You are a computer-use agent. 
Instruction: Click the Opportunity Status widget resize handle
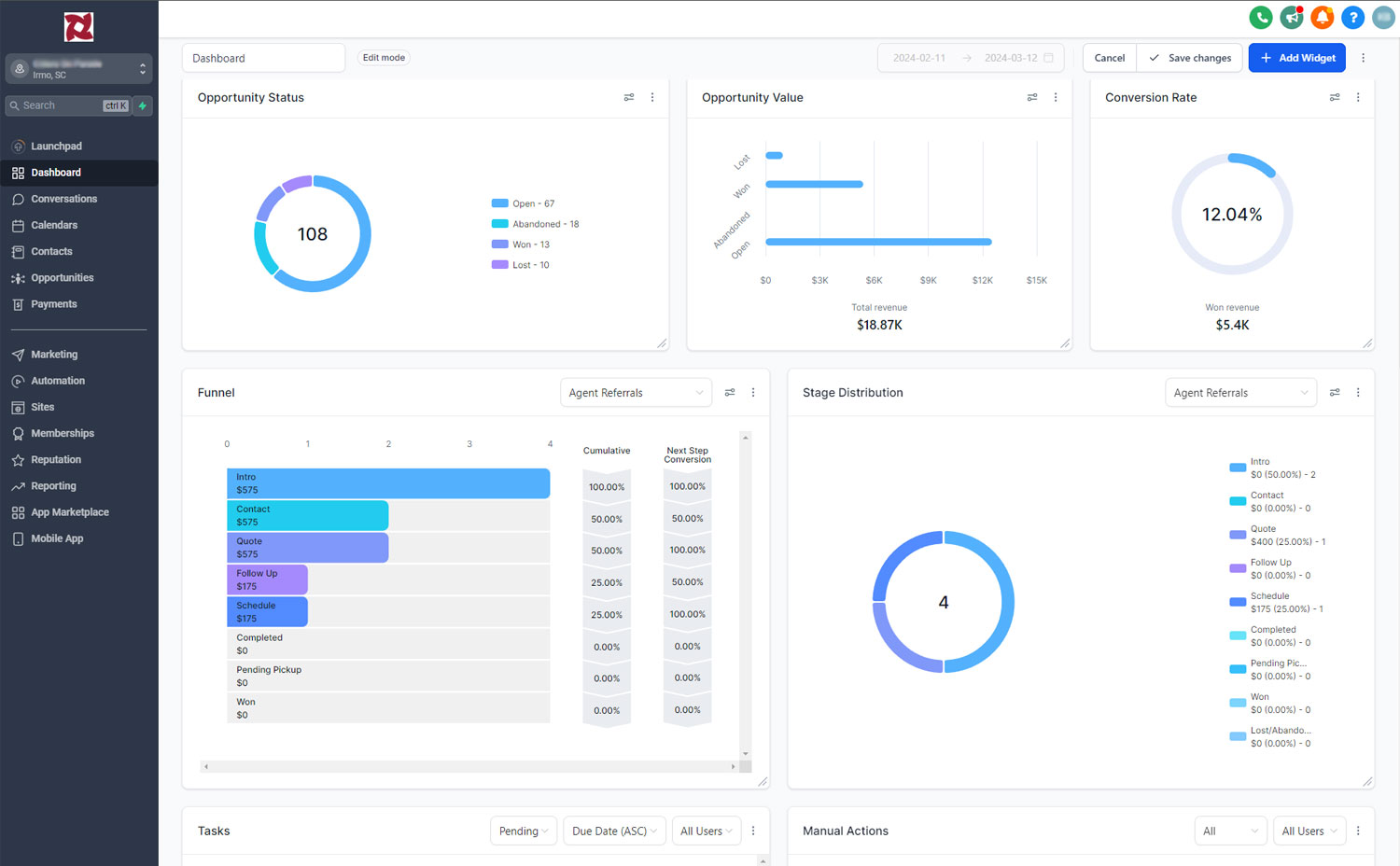662,343
